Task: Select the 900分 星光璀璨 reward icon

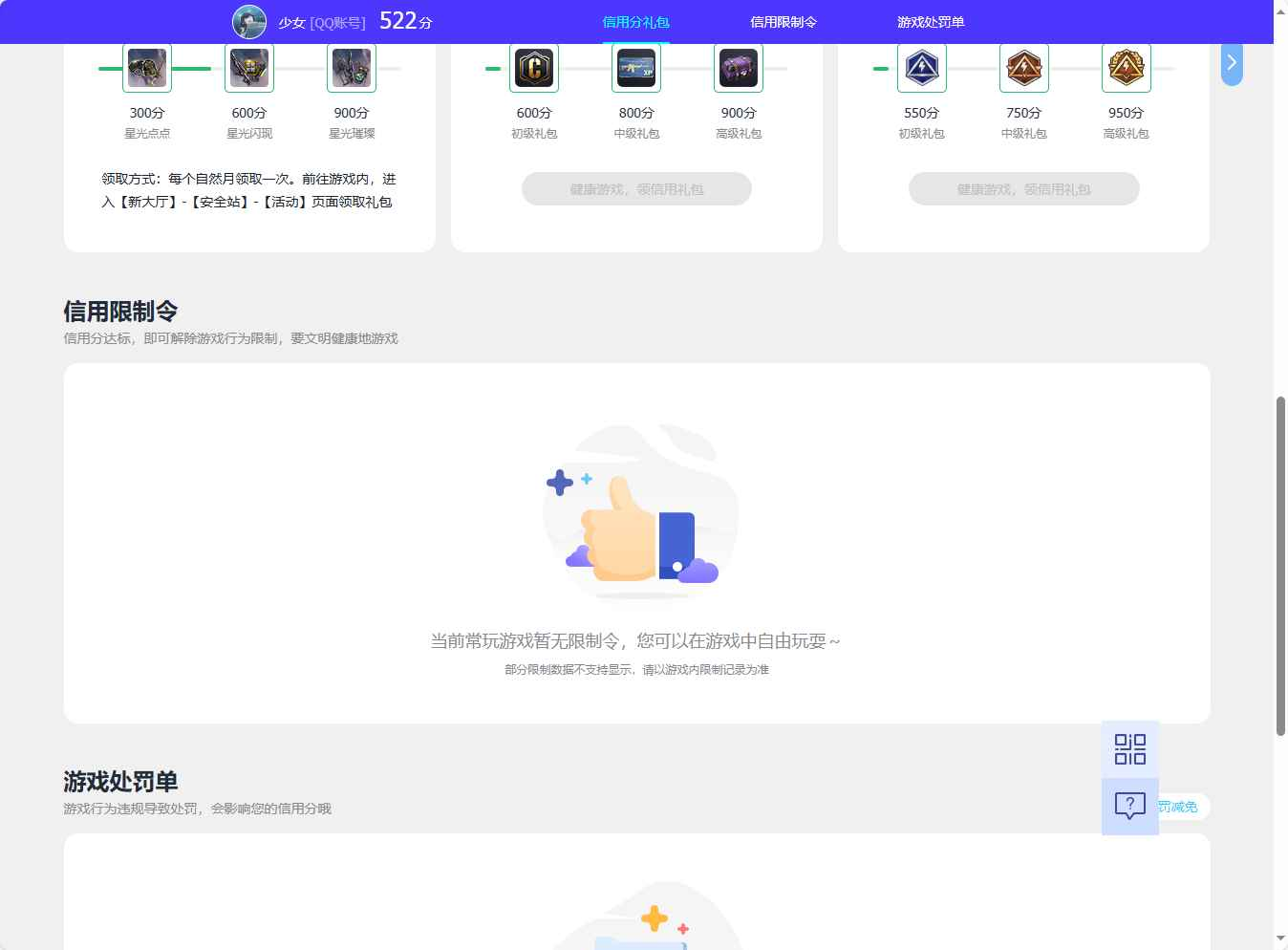Action: tap(352, 68)
